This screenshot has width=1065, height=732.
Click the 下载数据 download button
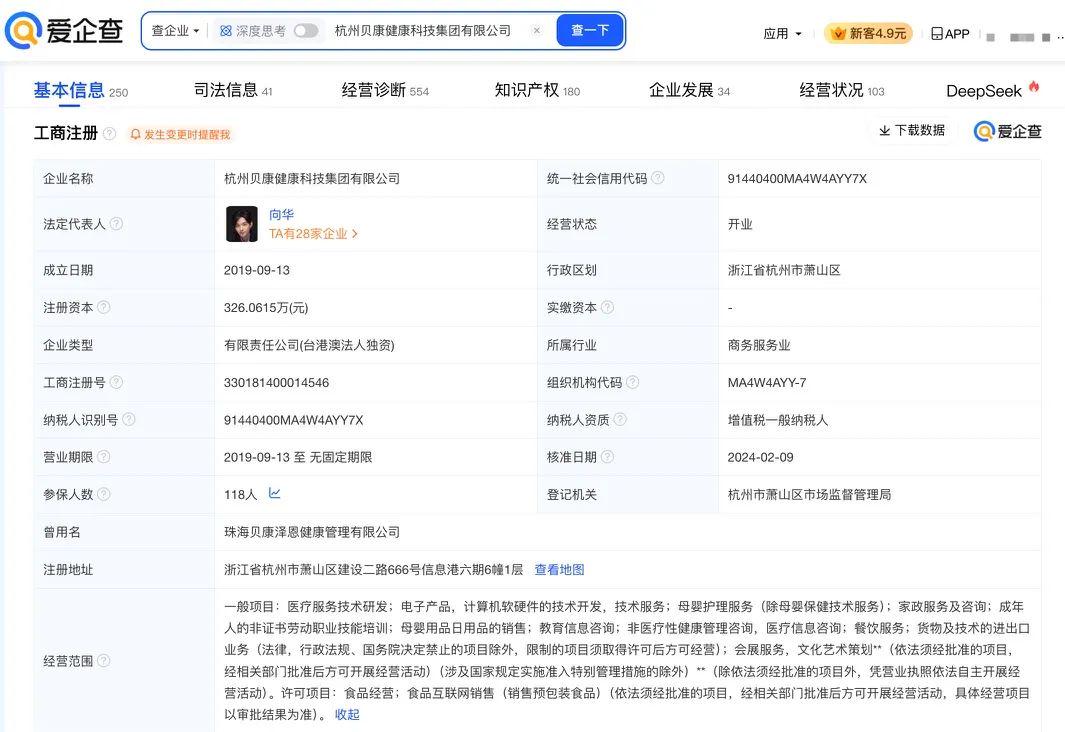(912, 130)
